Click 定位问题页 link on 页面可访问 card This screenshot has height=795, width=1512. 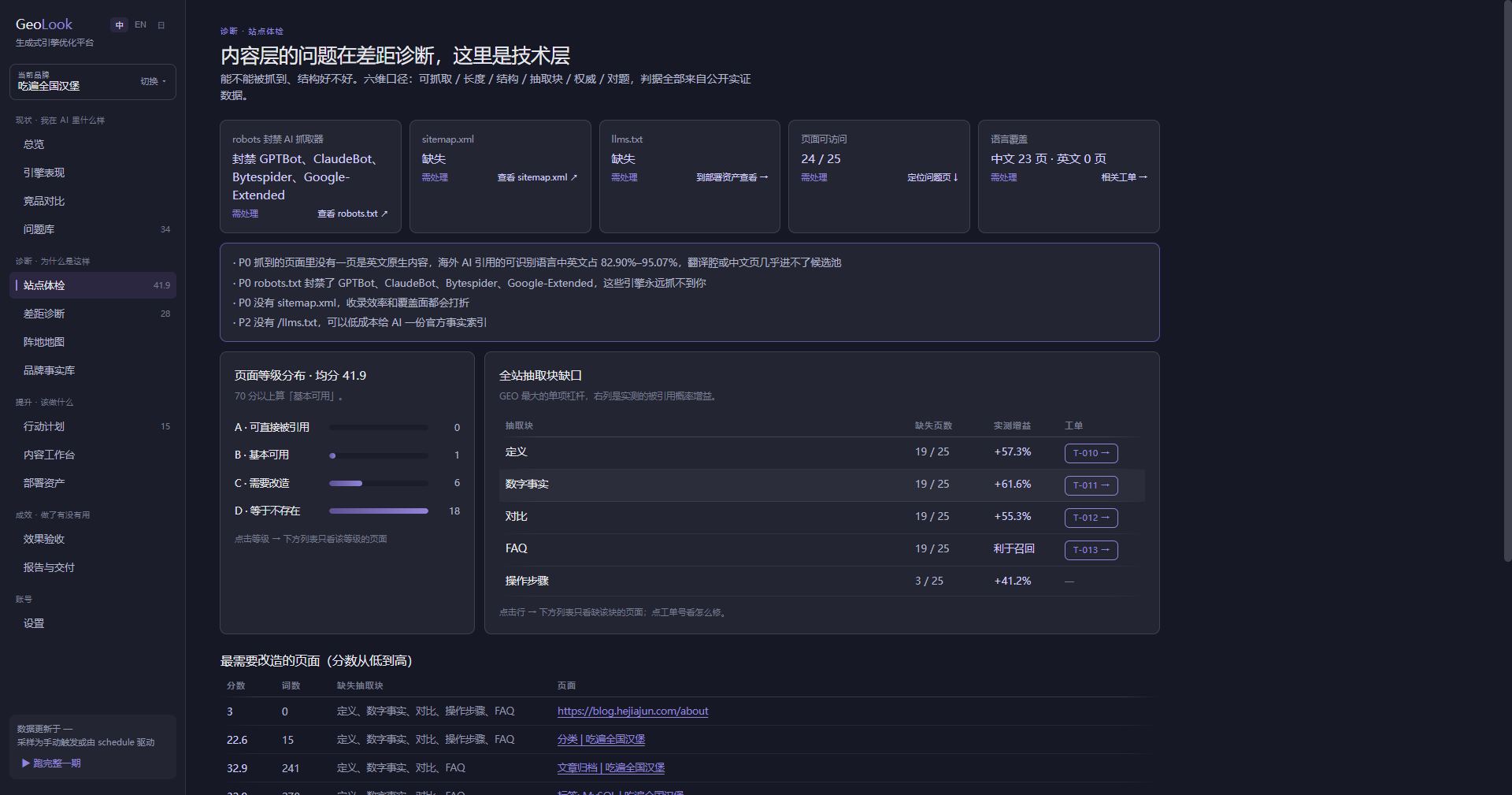pos(932,177)
